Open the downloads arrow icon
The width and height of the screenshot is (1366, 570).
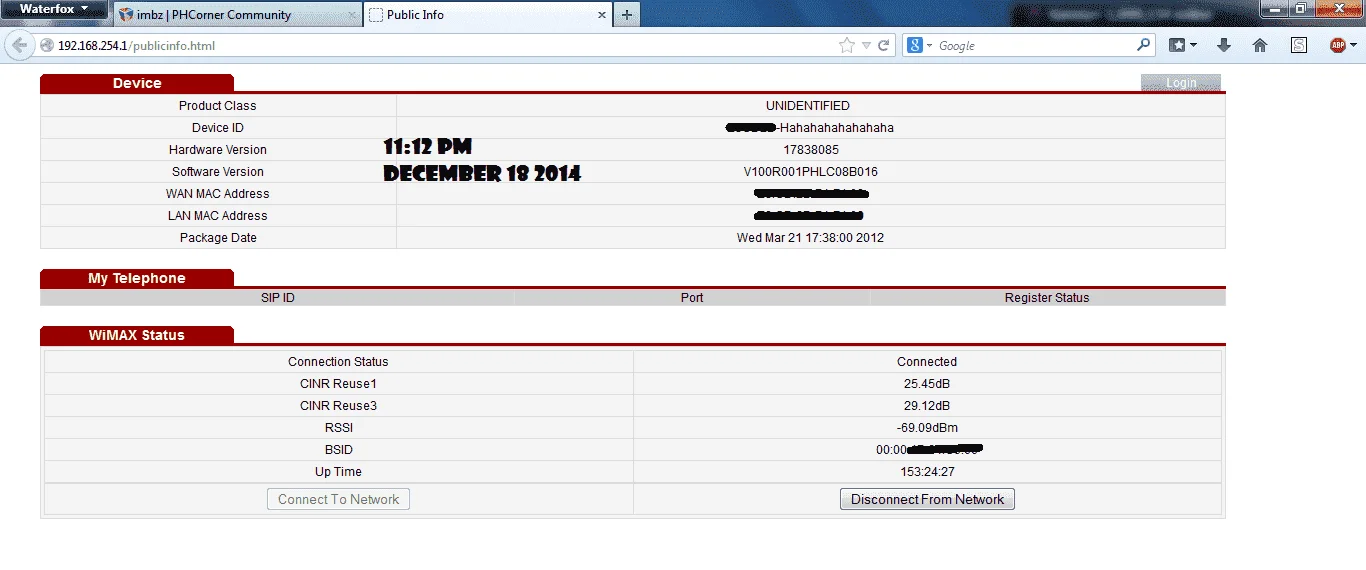[1223, 45]
